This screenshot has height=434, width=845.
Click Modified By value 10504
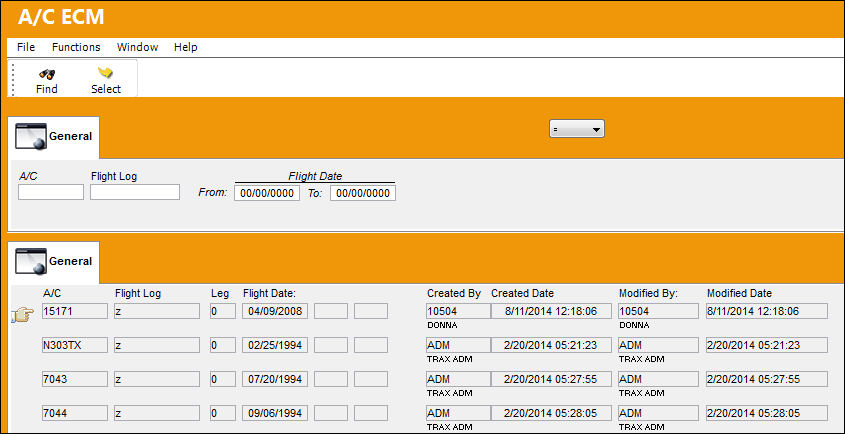659,311
